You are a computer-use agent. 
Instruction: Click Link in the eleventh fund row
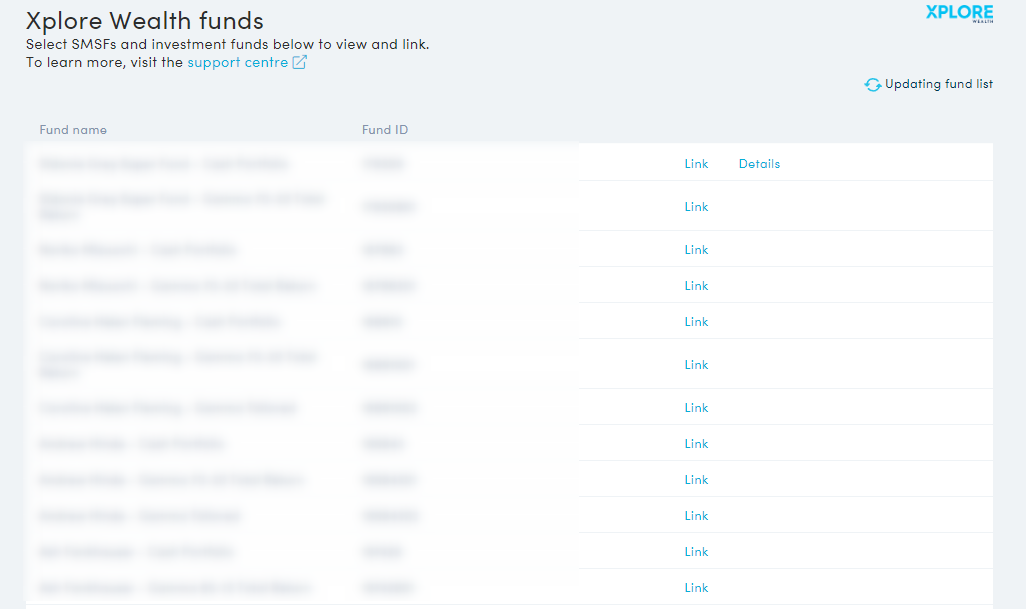(696, 551)
